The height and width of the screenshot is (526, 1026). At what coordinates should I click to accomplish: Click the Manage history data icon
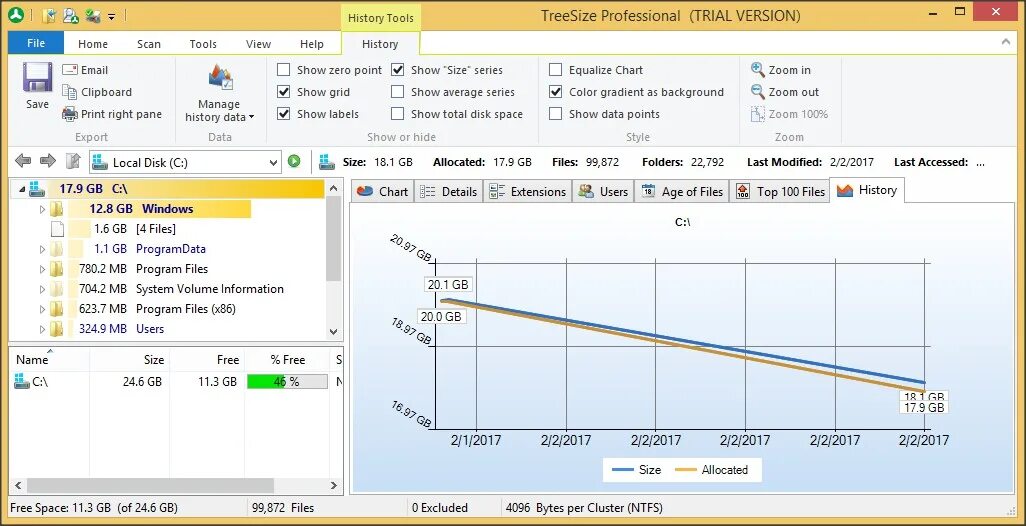pyautogui.click(x=221, y=79)
